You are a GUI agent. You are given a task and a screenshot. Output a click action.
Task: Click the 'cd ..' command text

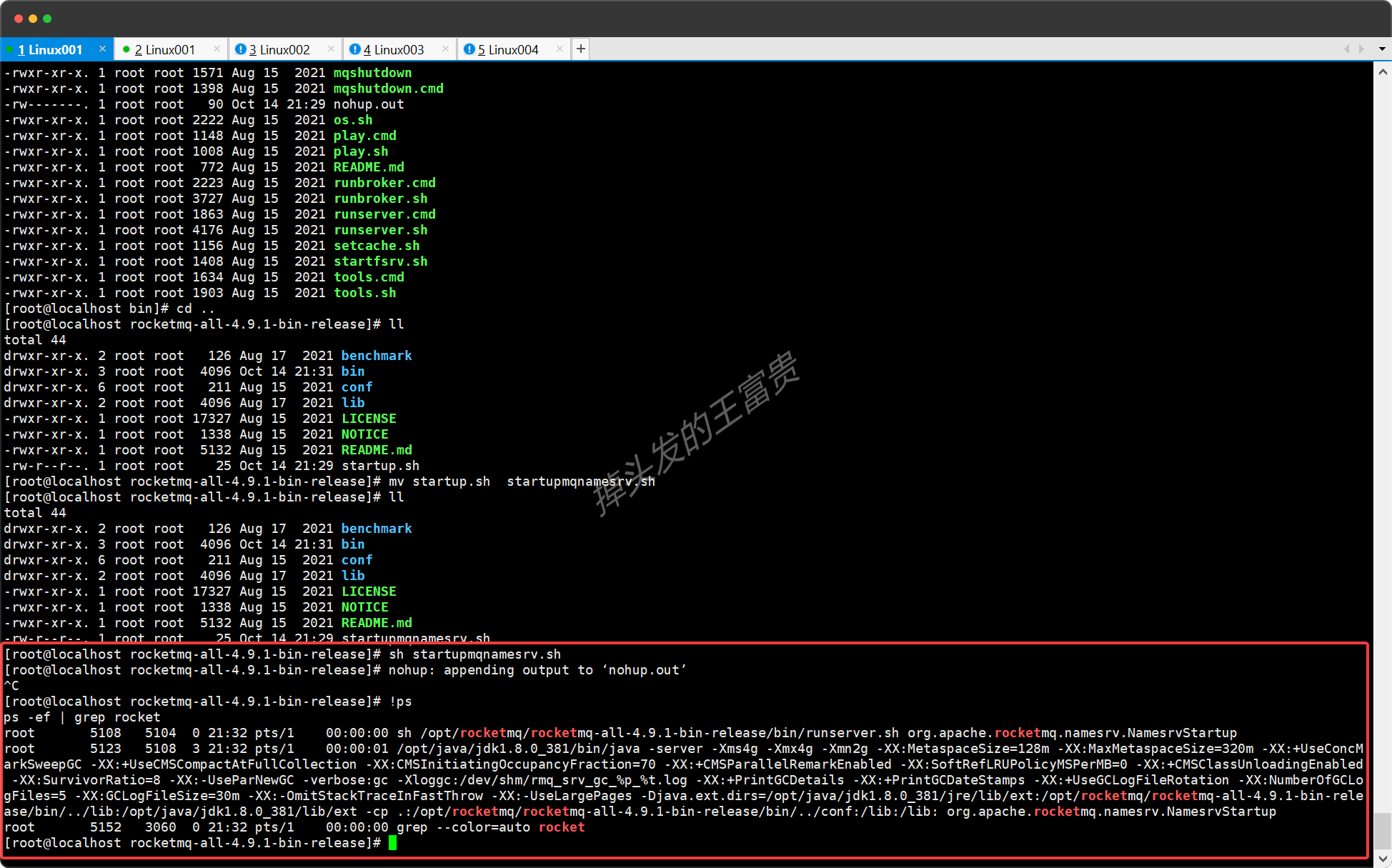pos(196,309)
